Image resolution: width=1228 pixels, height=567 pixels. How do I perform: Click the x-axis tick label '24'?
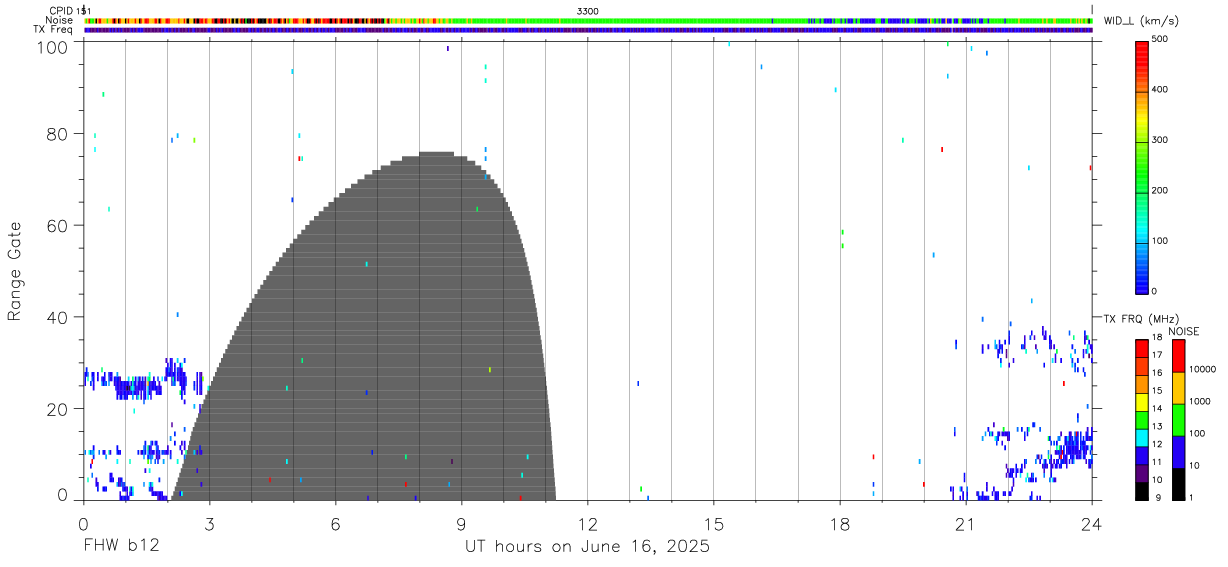coord(1091,524)
